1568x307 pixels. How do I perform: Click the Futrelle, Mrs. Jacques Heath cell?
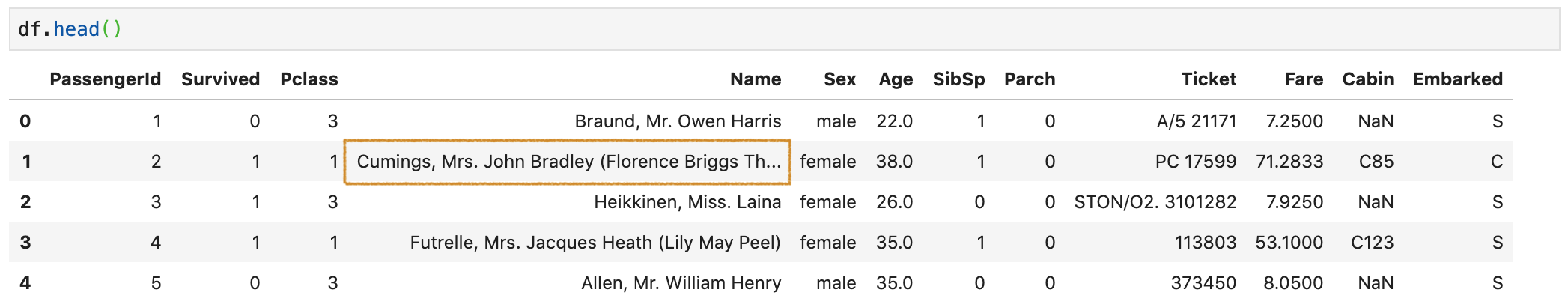595,243
